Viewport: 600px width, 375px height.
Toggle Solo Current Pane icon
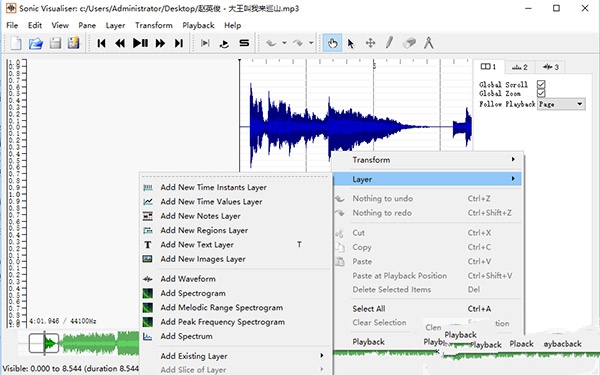pos(244,43)
